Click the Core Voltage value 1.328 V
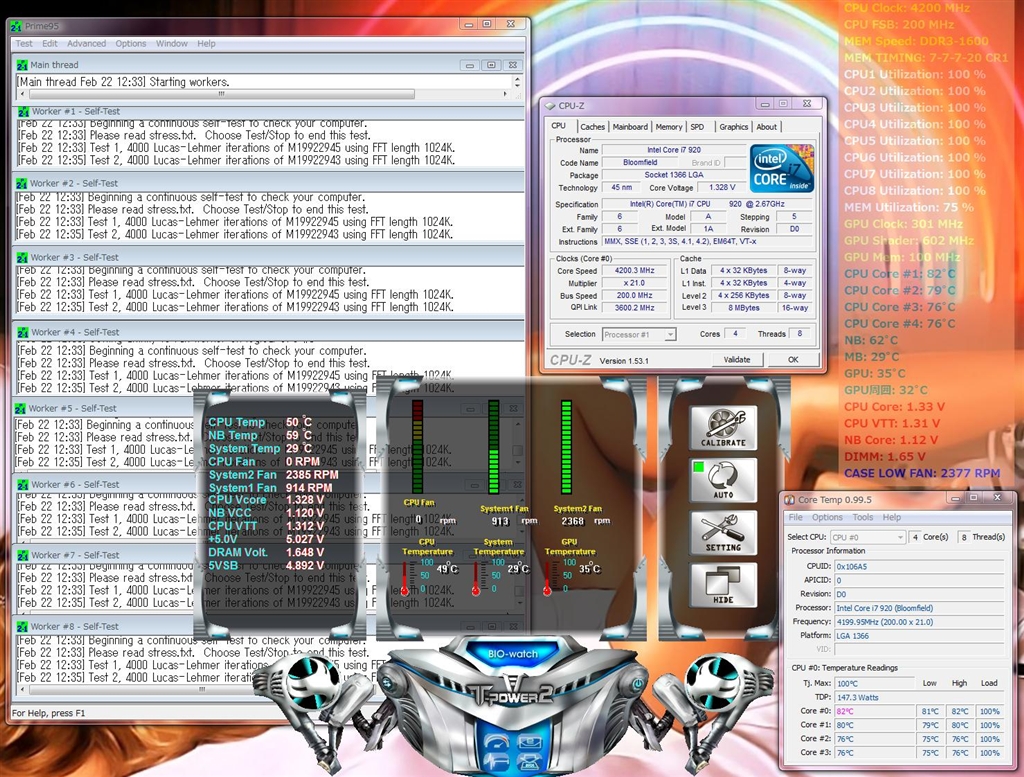 tap(722, 187)
